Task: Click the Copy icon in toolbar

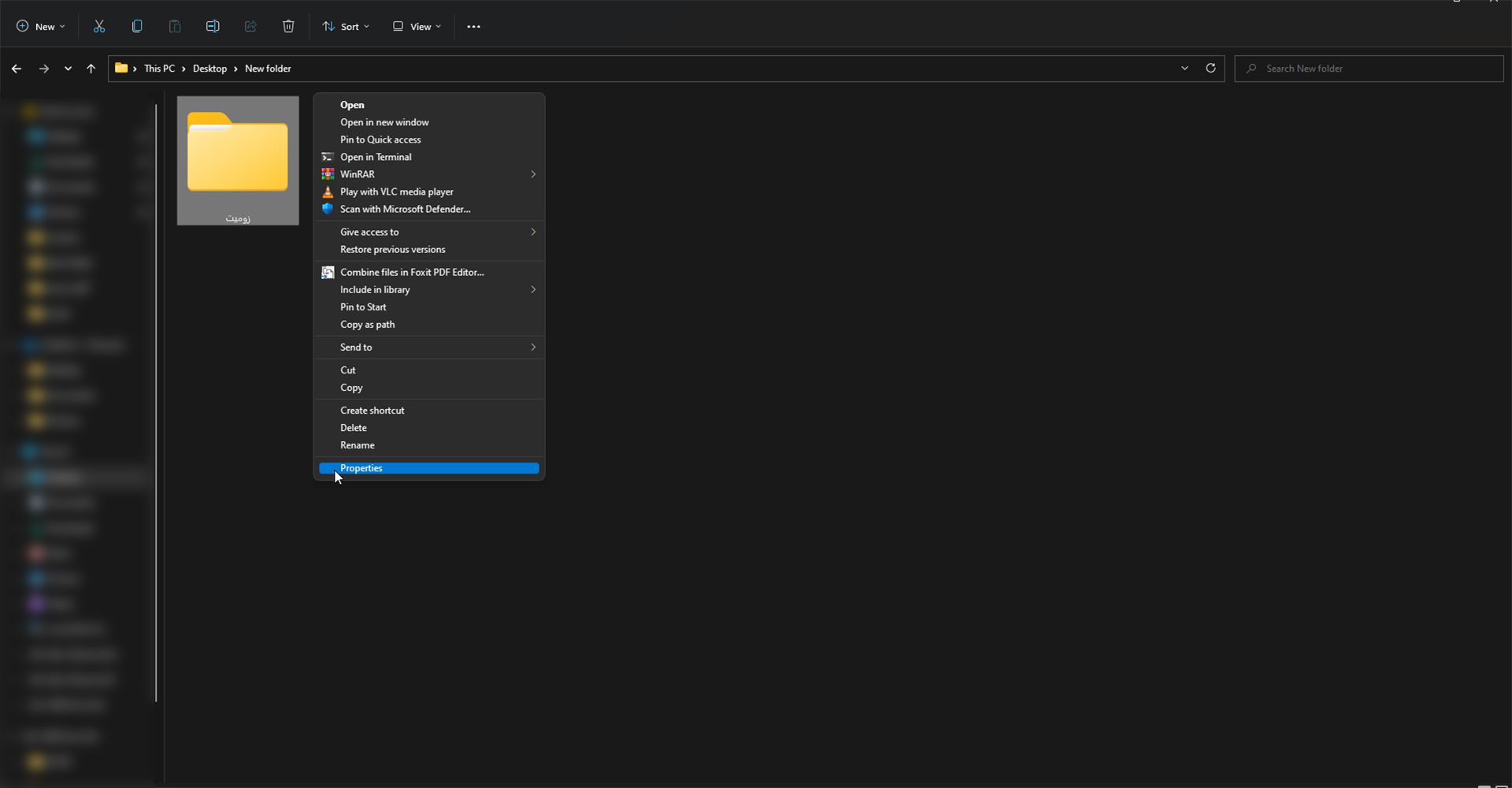Action: point(137,27)
